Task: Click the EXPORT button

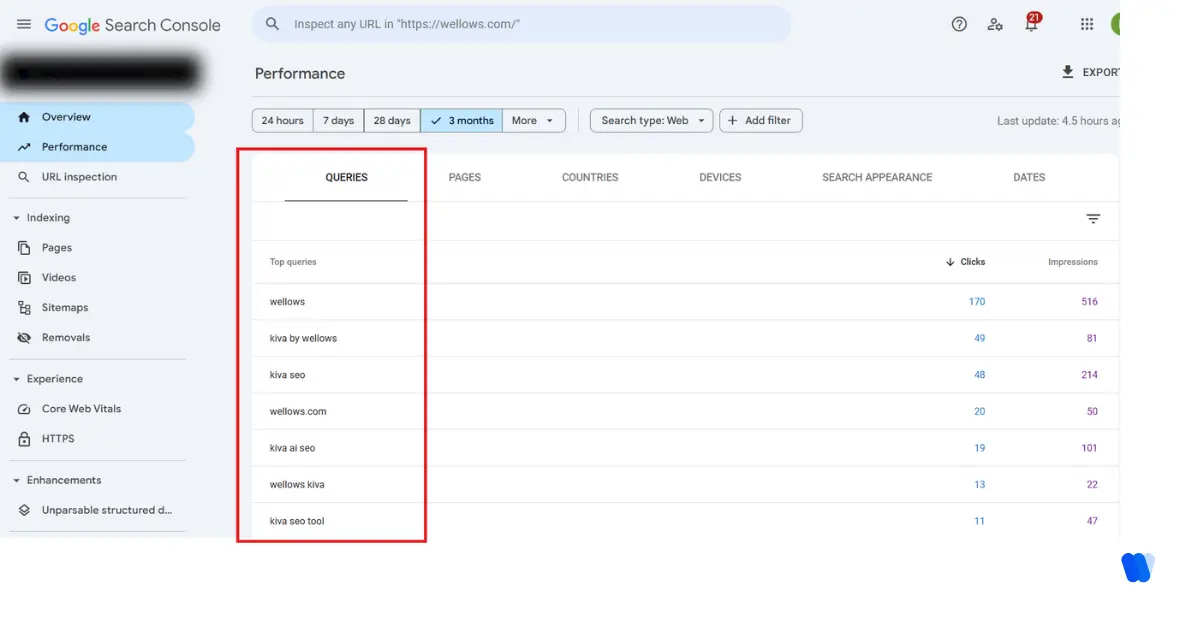Action: tap(1095, 72)
